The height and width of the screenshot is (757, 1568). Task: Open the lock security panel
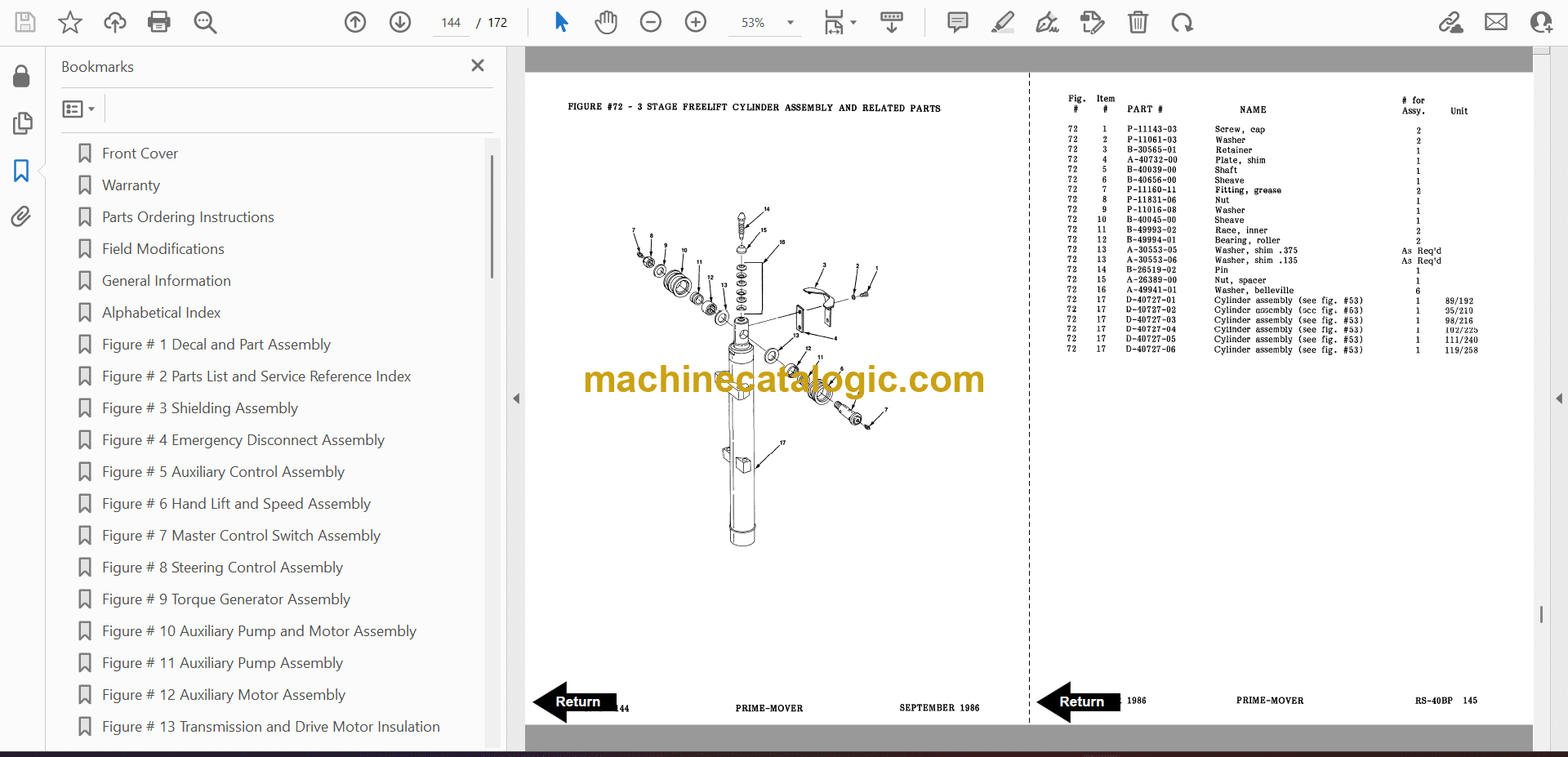pyautogui.click(x=22, y=76)
